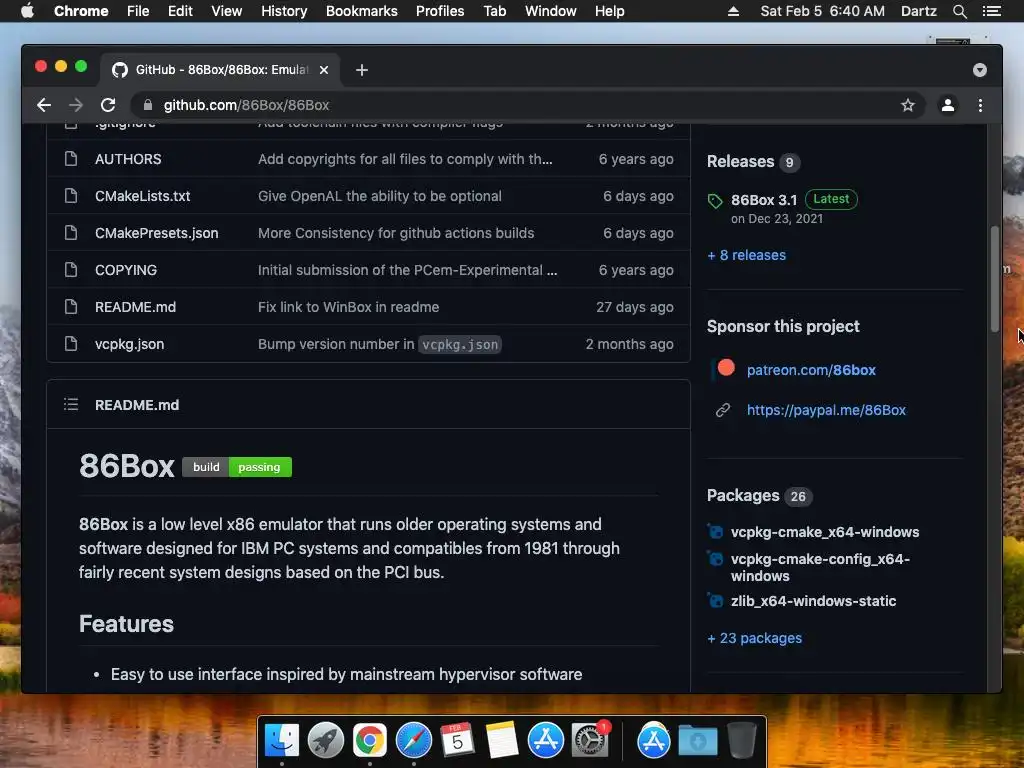Open Spotlight search in menu bar

pyautogui.click(x=959, y=11)
